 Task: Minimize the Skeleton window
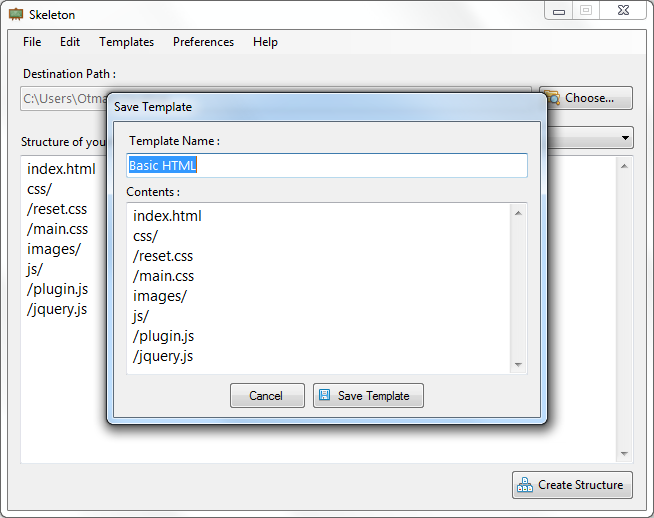[559, 11]
